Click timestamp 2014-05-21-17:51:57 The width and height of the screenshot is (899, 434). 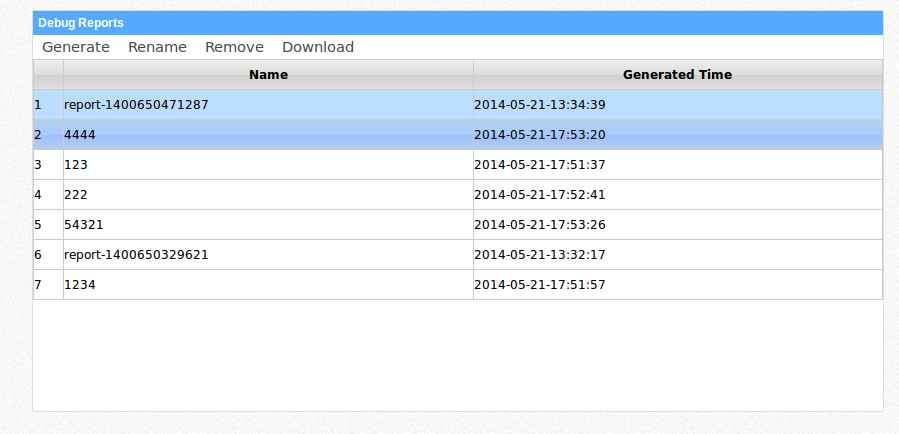pyautogui.click(x=539, y=285)
